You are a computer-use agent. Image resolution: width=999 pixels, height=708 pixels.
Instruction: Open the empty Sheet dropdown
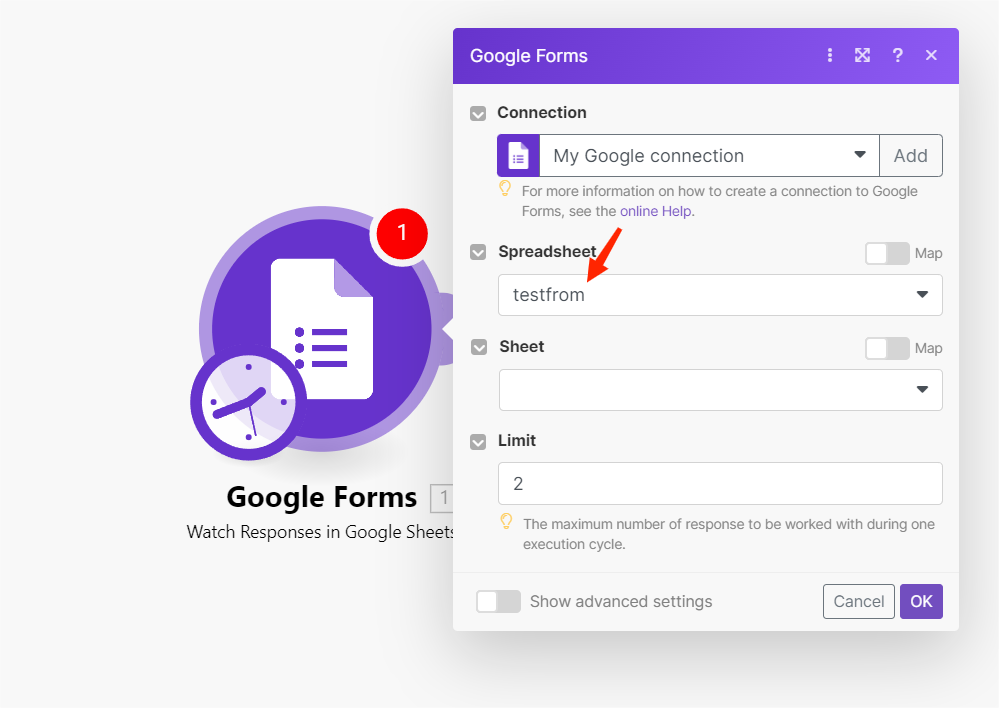pyautogui.click(x=721, y=389)
